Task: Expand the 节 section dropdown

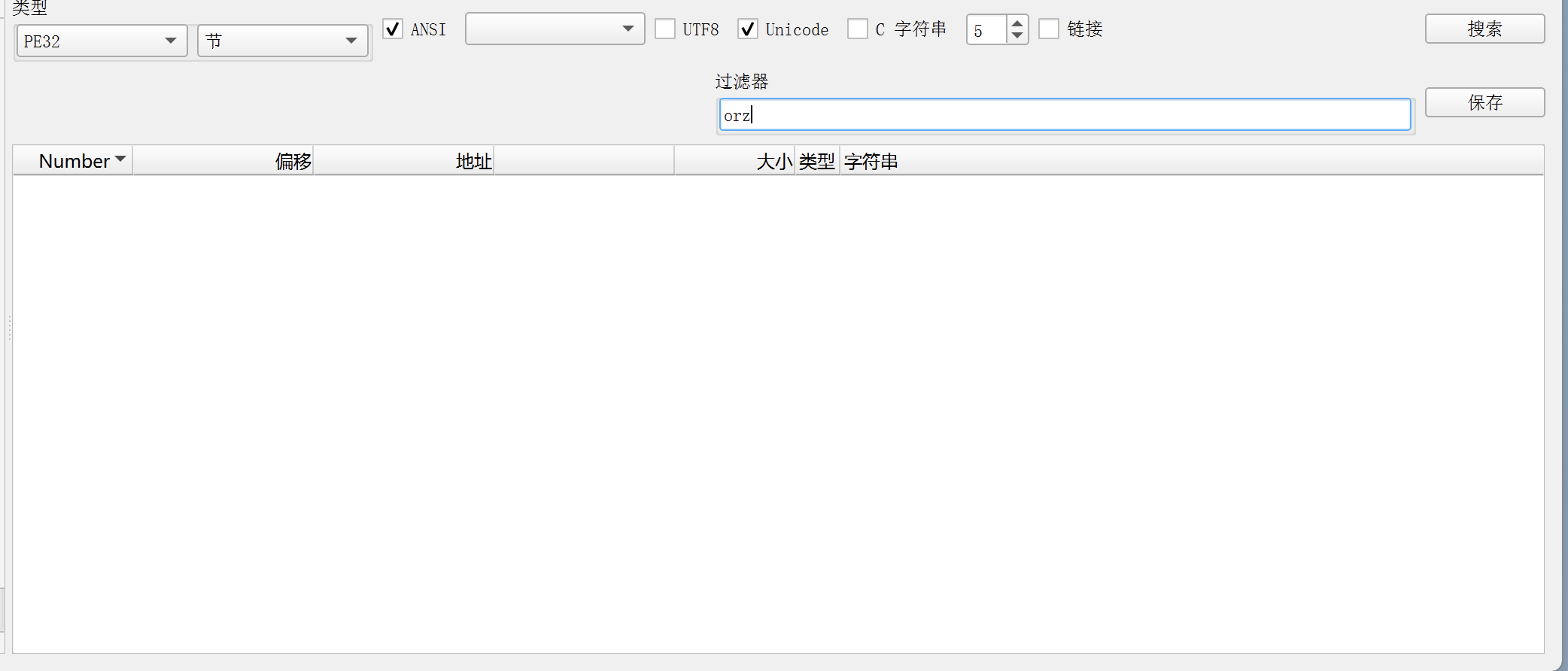Action: (282, 41)
